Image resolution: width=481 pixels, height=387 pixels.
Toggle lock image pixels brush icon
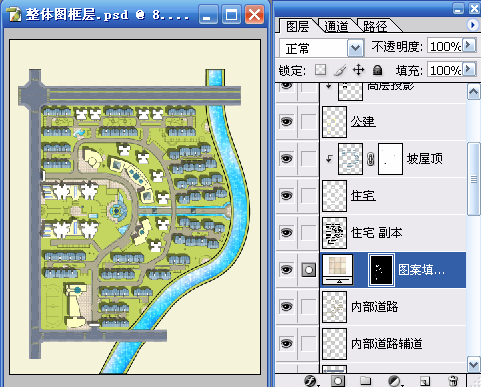[340, 70]
